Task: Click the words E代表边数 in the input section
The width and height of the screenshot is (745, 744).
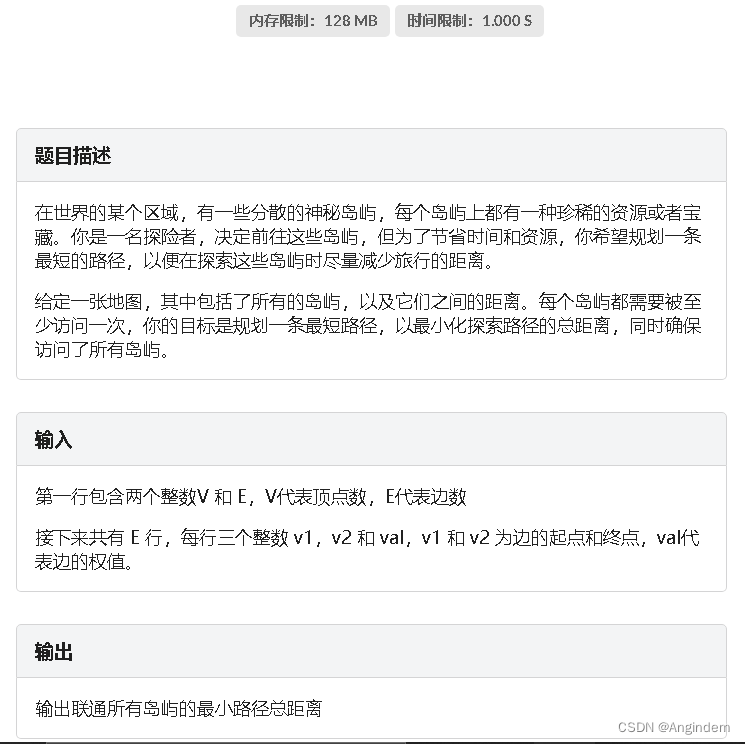Action: [426, 496]
